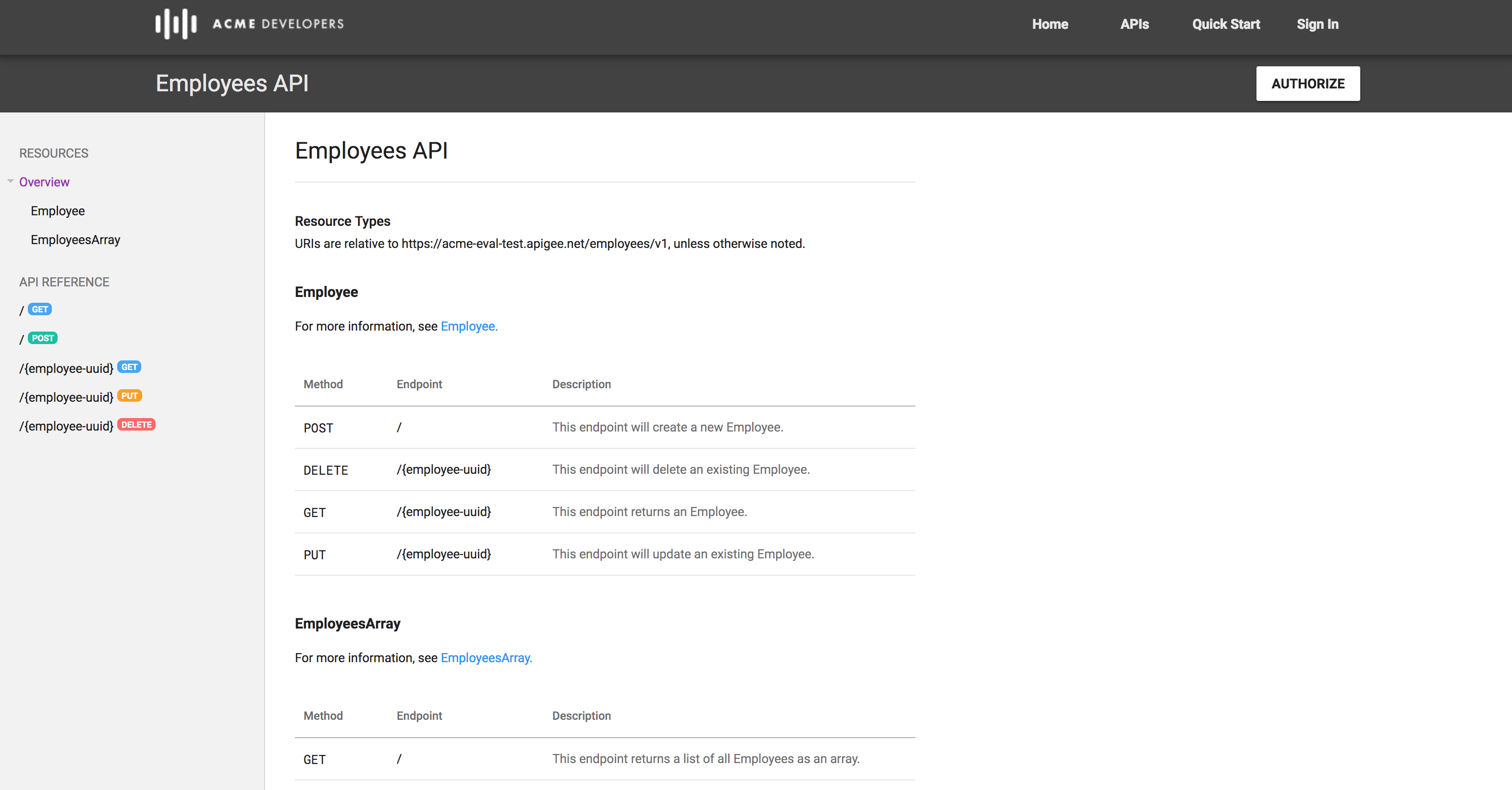Click "This endpoint will create a new Employee."
Screen dimensions: 1512x790
(667, 427)
